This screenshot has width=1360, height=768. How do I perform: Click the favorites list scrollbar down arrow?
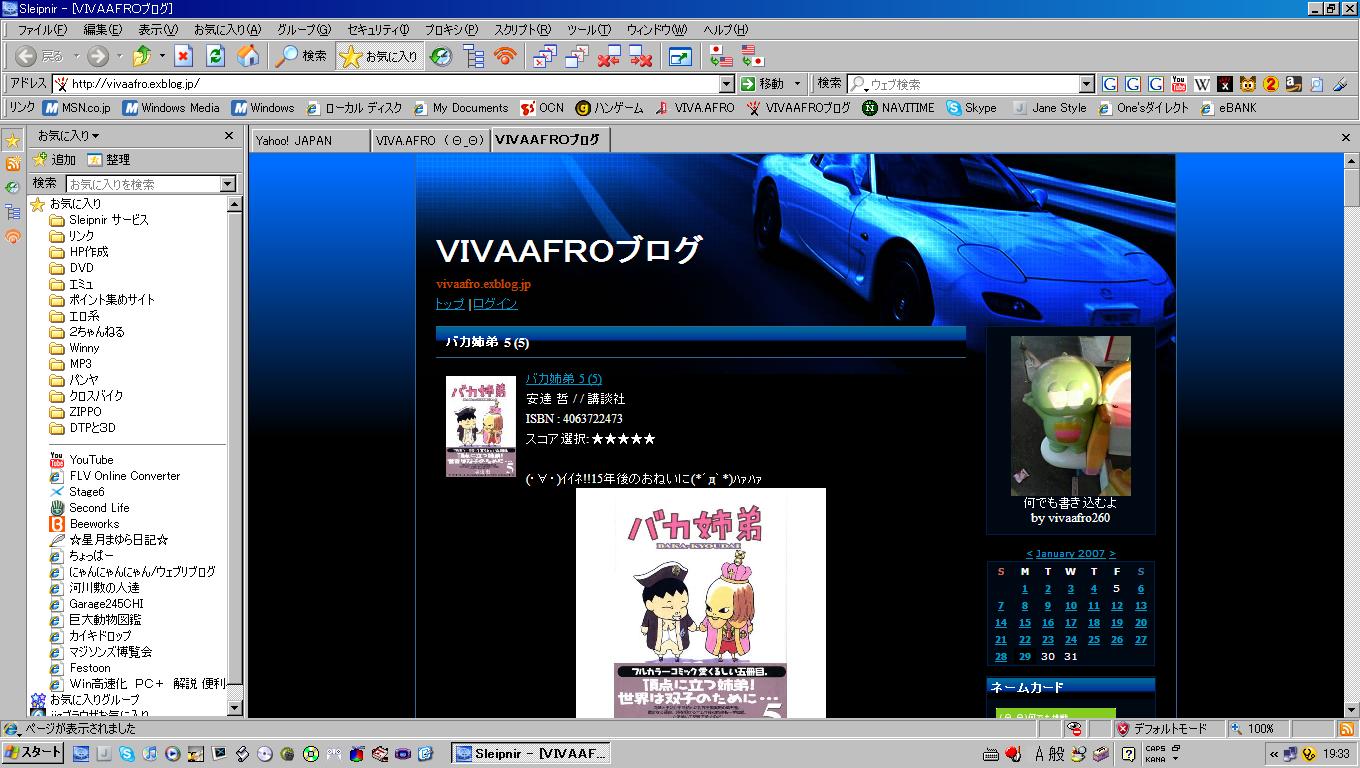click(x=235, y=707)
